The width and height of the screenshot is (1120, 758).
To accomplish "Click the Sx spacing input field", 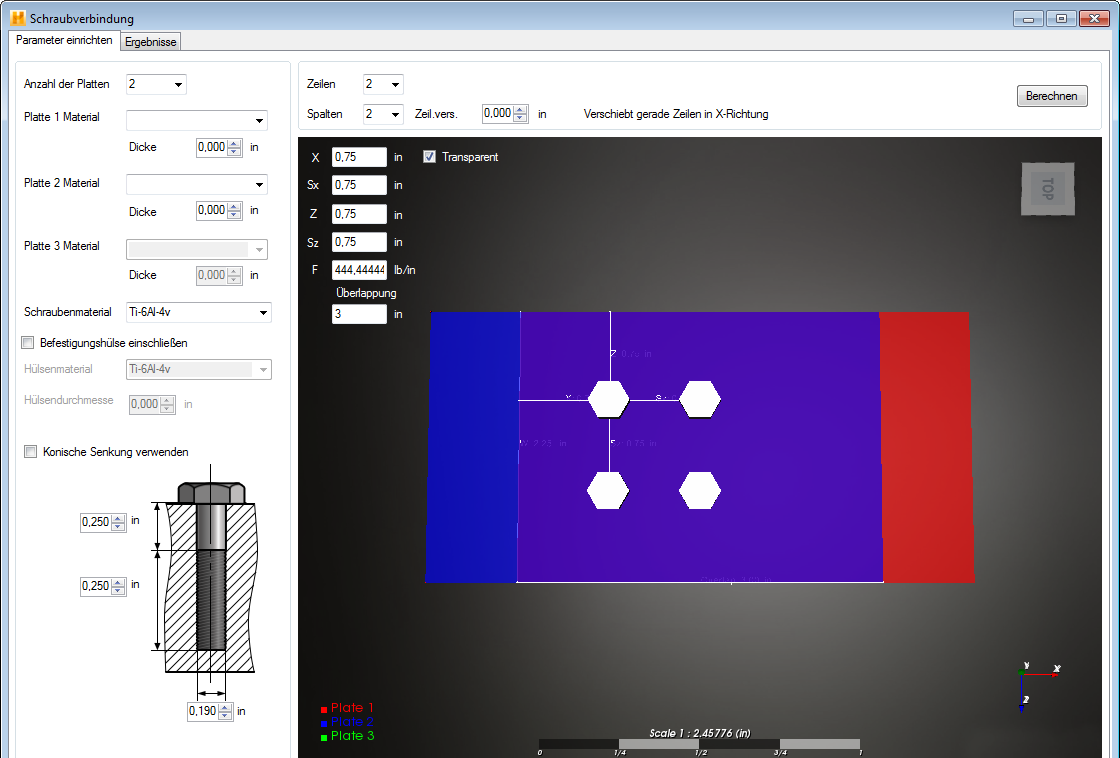I will [359, 185].
